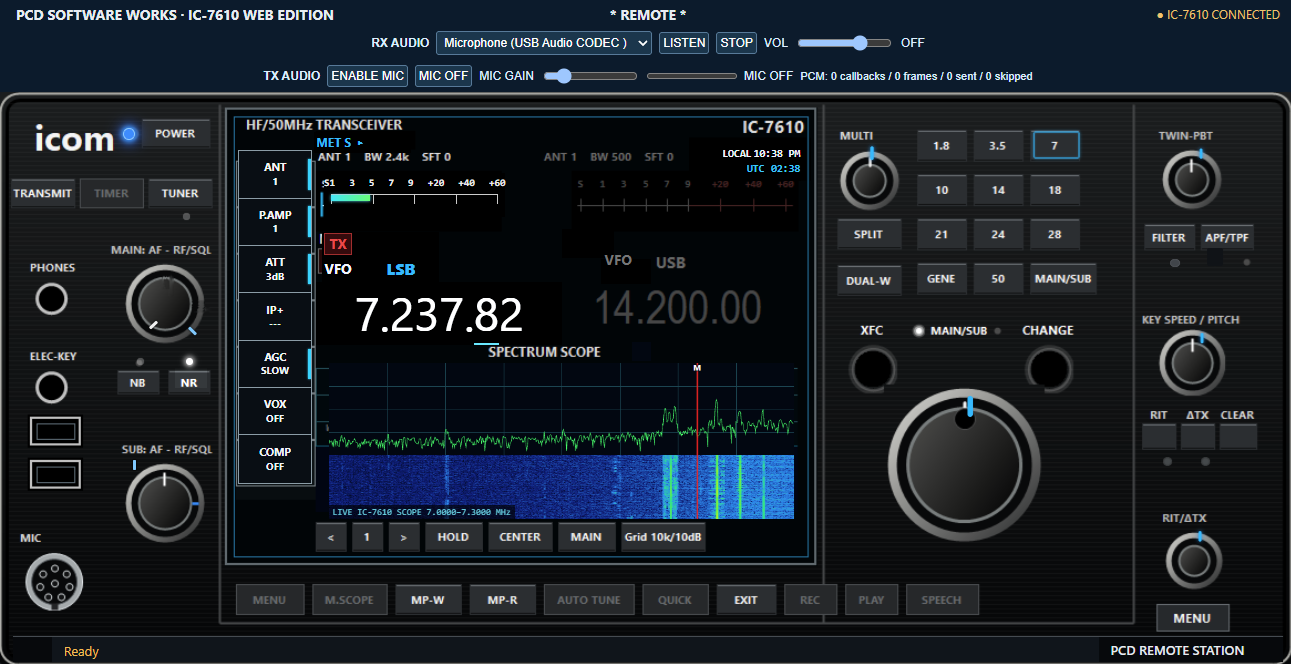Click ENABLE MIC button

click(x=368, y=76)
